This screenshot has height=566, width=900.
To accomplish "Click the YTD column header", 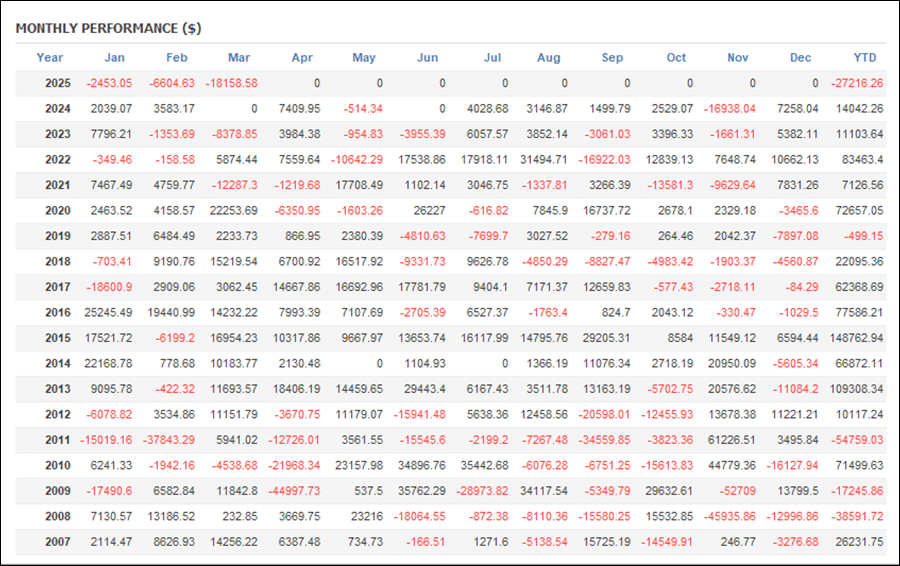I will coord(864,57).
